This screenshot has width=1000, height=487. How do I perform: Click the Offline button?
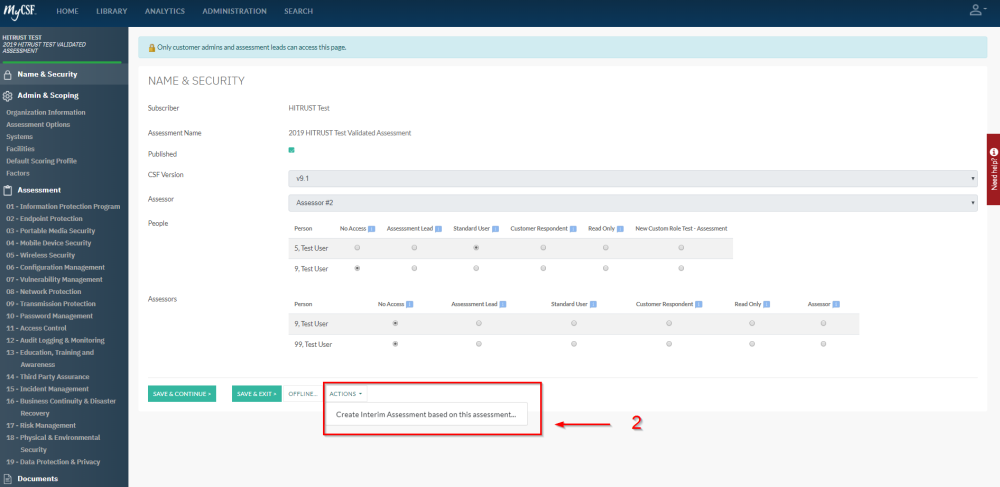click(x=303, y=394)
